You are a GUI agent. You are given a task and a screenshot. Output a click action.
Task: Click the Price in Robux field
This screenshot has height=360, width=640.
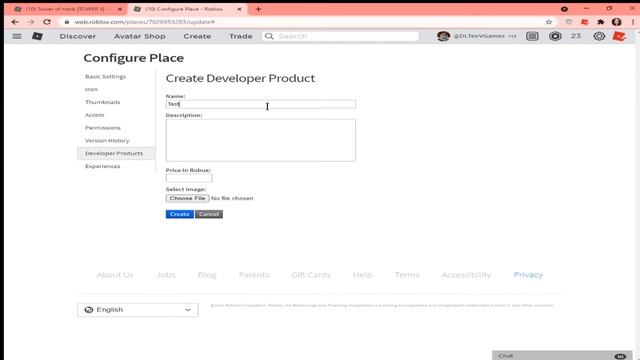189,178
